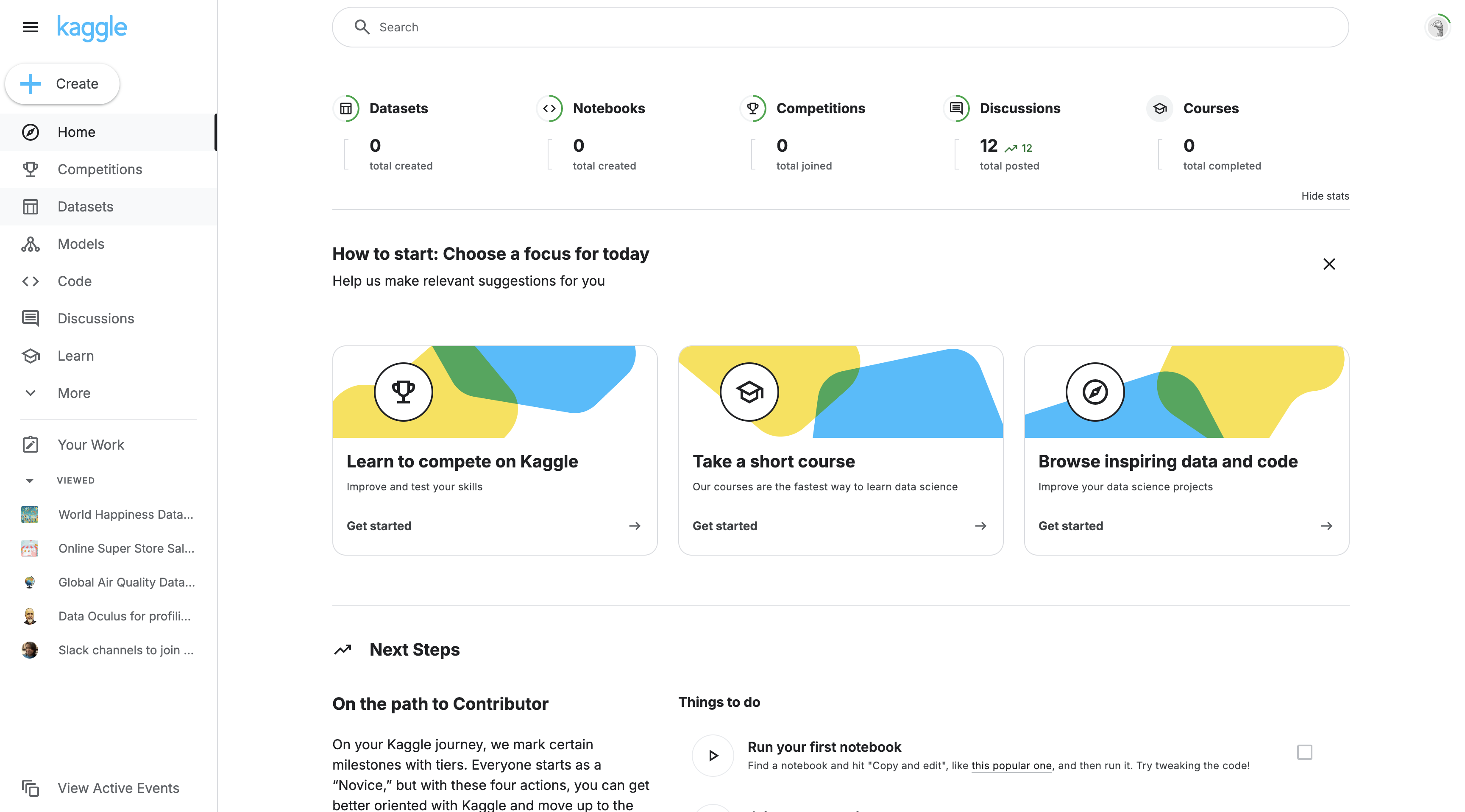
Task: Click arrow on Browse inspiring data card
Action: pyautogui.click(x=1326, y=526)
